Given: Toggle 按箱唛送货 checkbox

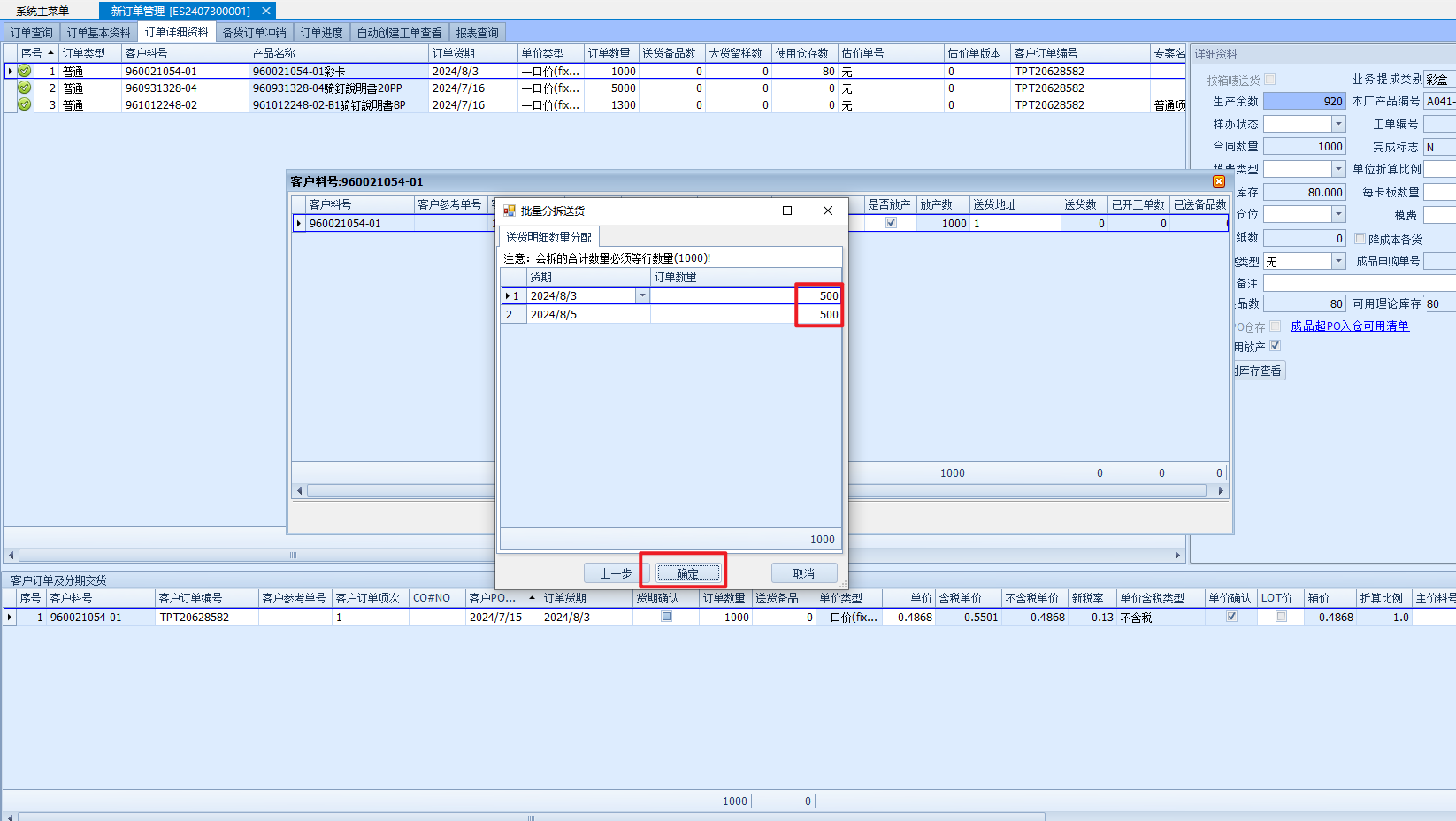Looking at the screenshot, I should click(x=1269, y=80).
